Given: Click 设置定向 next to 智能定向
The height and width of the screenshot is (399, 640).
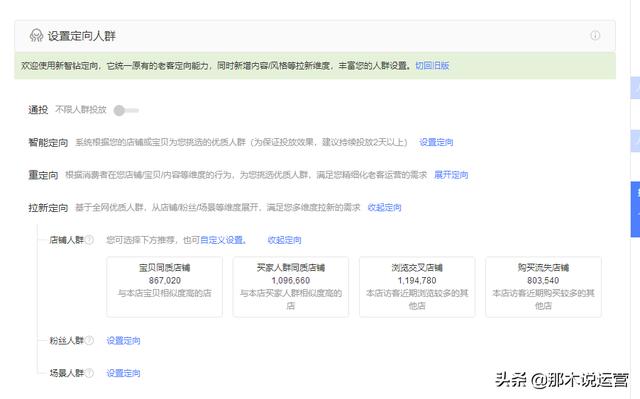Looking at the screenshot, I should click(436, 142).
